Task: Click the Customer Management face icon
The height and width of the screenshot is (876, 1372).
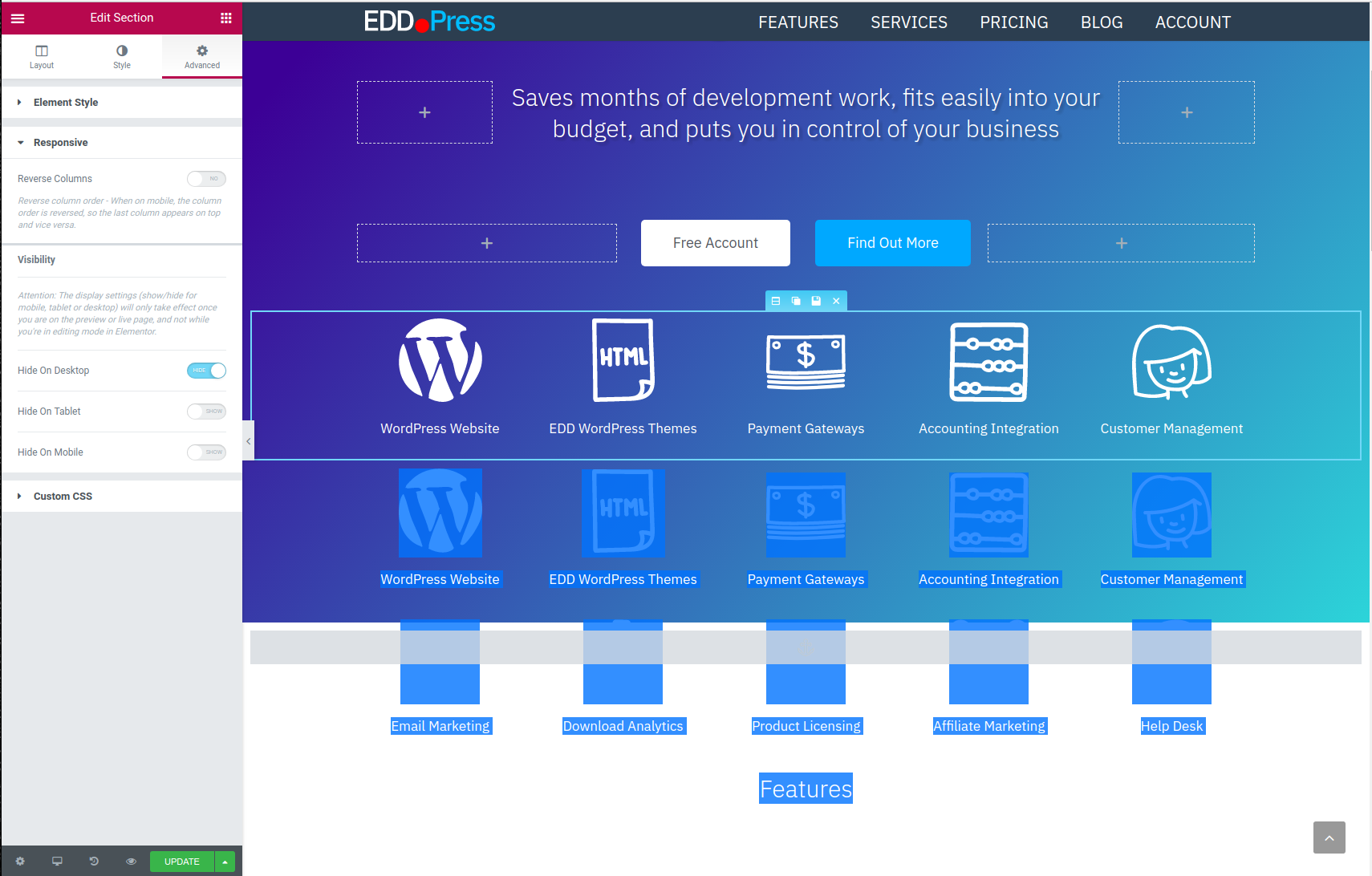Action: coord(1171,362)
